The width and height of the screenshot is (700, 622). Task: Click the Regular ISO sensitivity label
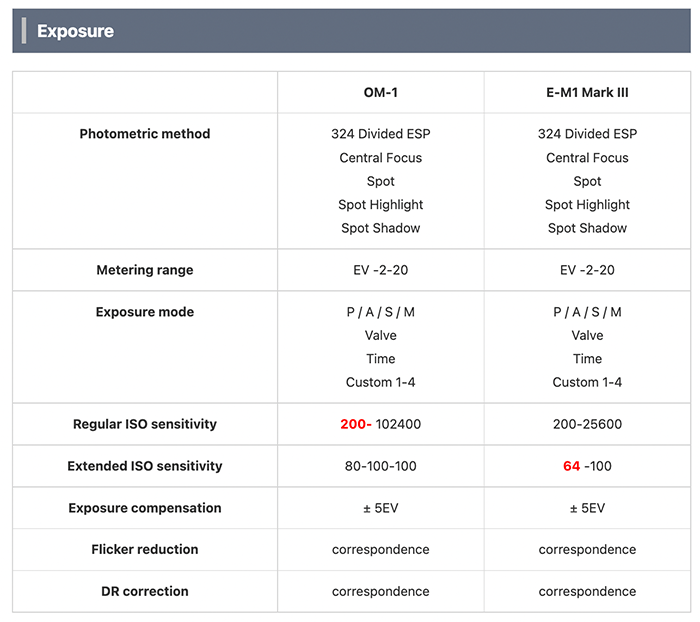click(x=145, y=424)
